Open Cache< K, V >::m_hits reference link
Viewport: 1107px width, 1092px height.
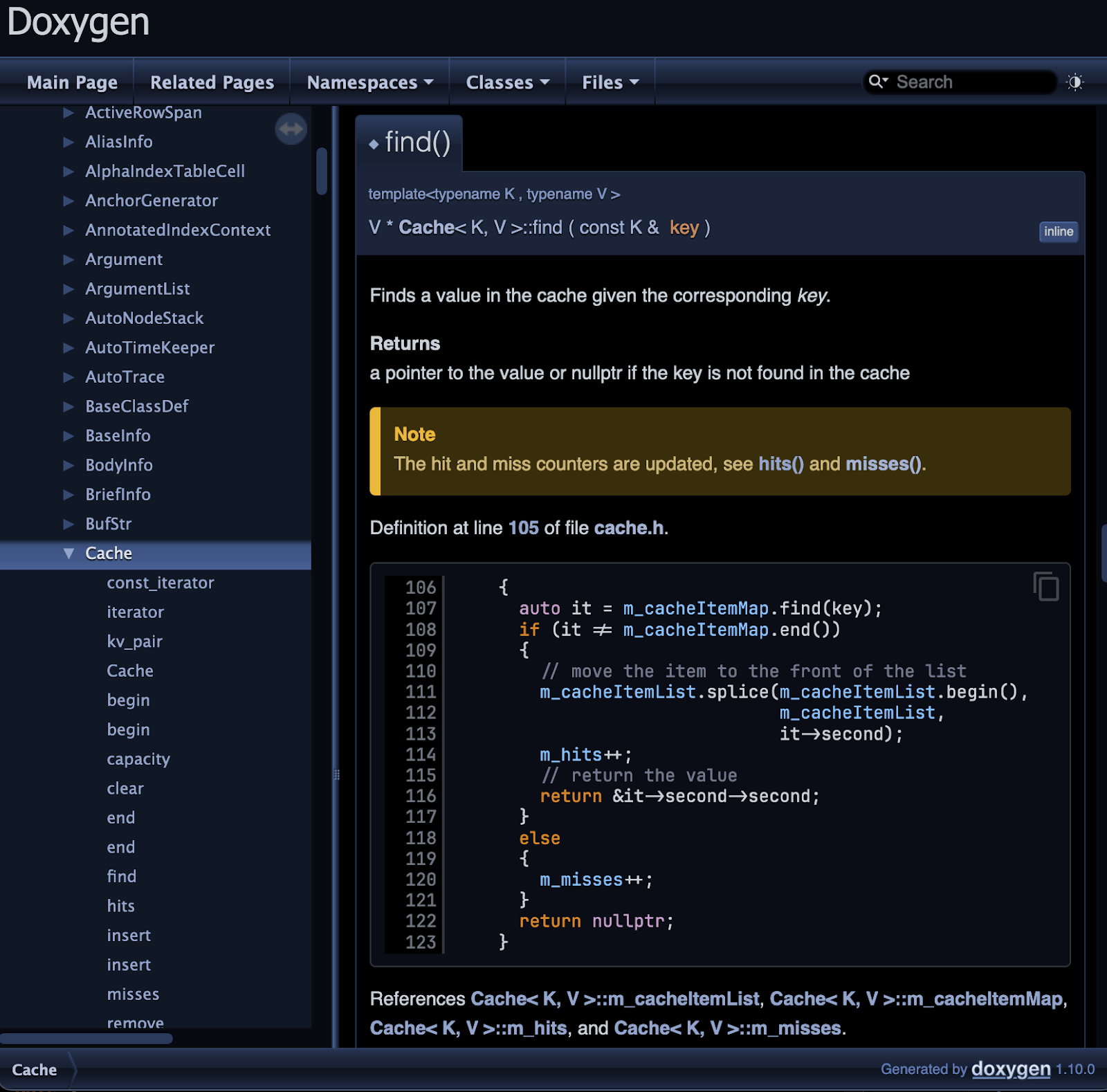(x=468, y=1028)
